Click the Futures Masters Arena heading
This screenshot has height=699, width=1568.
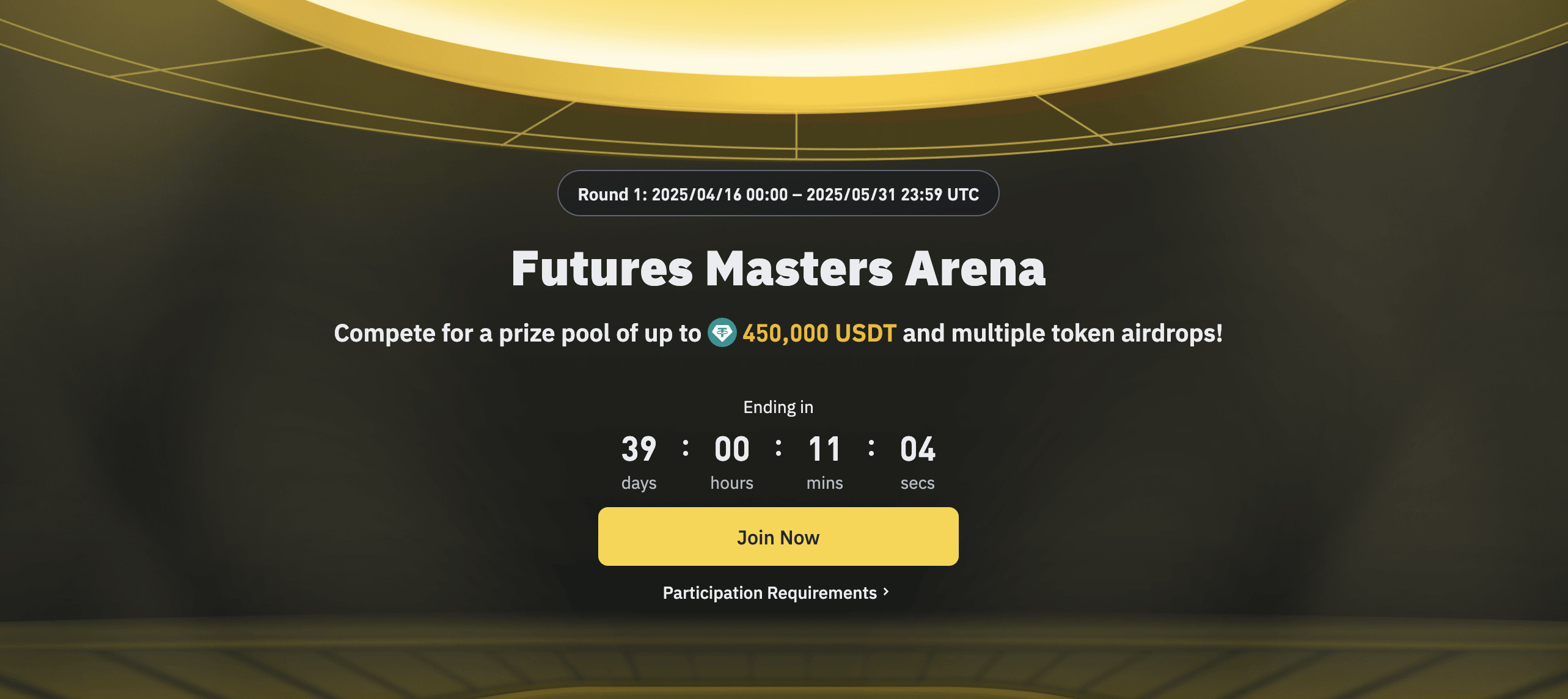point(778,269)
